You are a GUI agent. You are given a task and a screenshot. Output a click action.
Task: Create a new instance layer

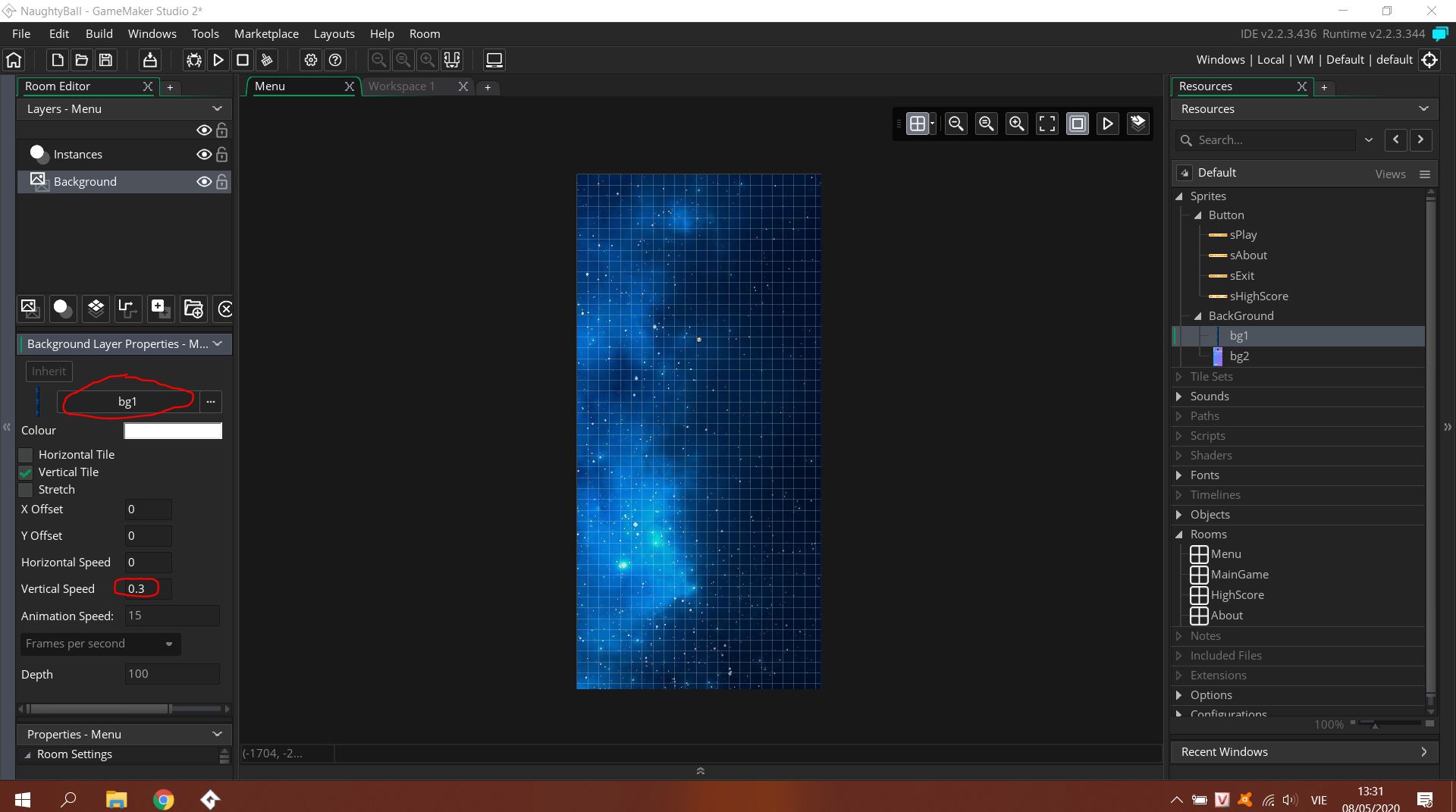[62, 309]
